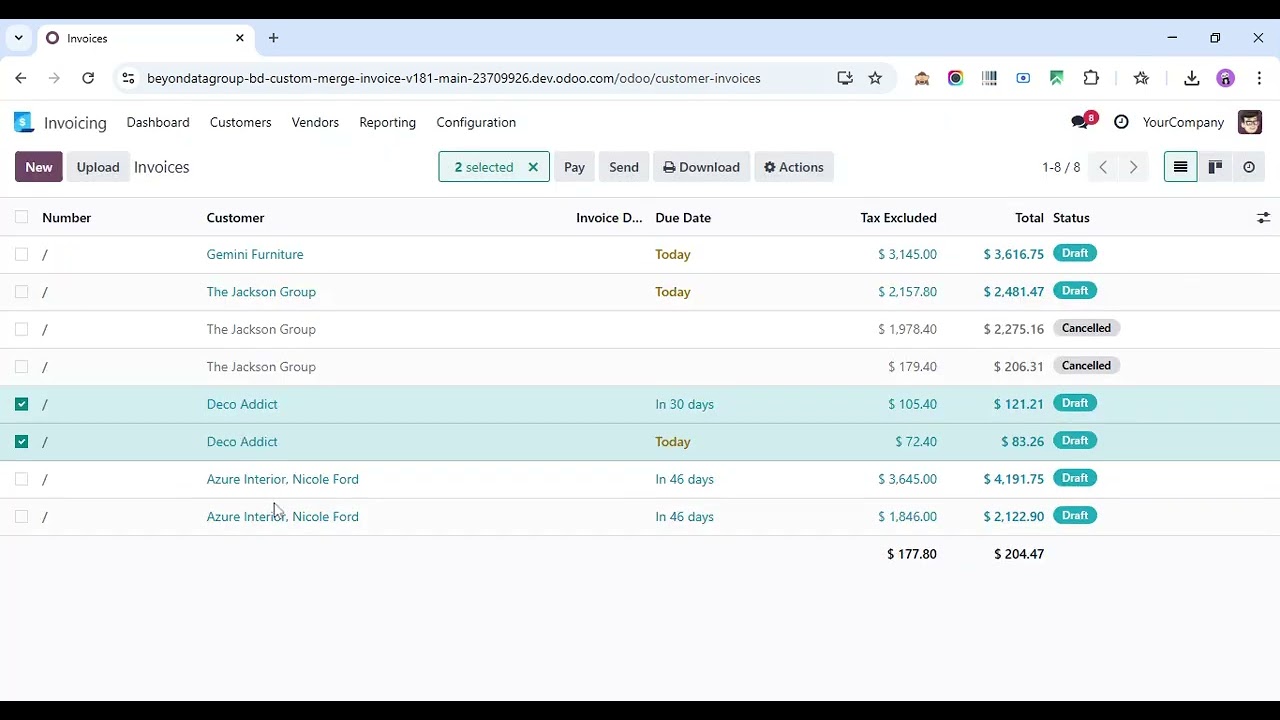Viewport: 1280px width, 720px height.
Task: Check Azure Interior $ 2,122.90 row checkbox
Action: 21,517
